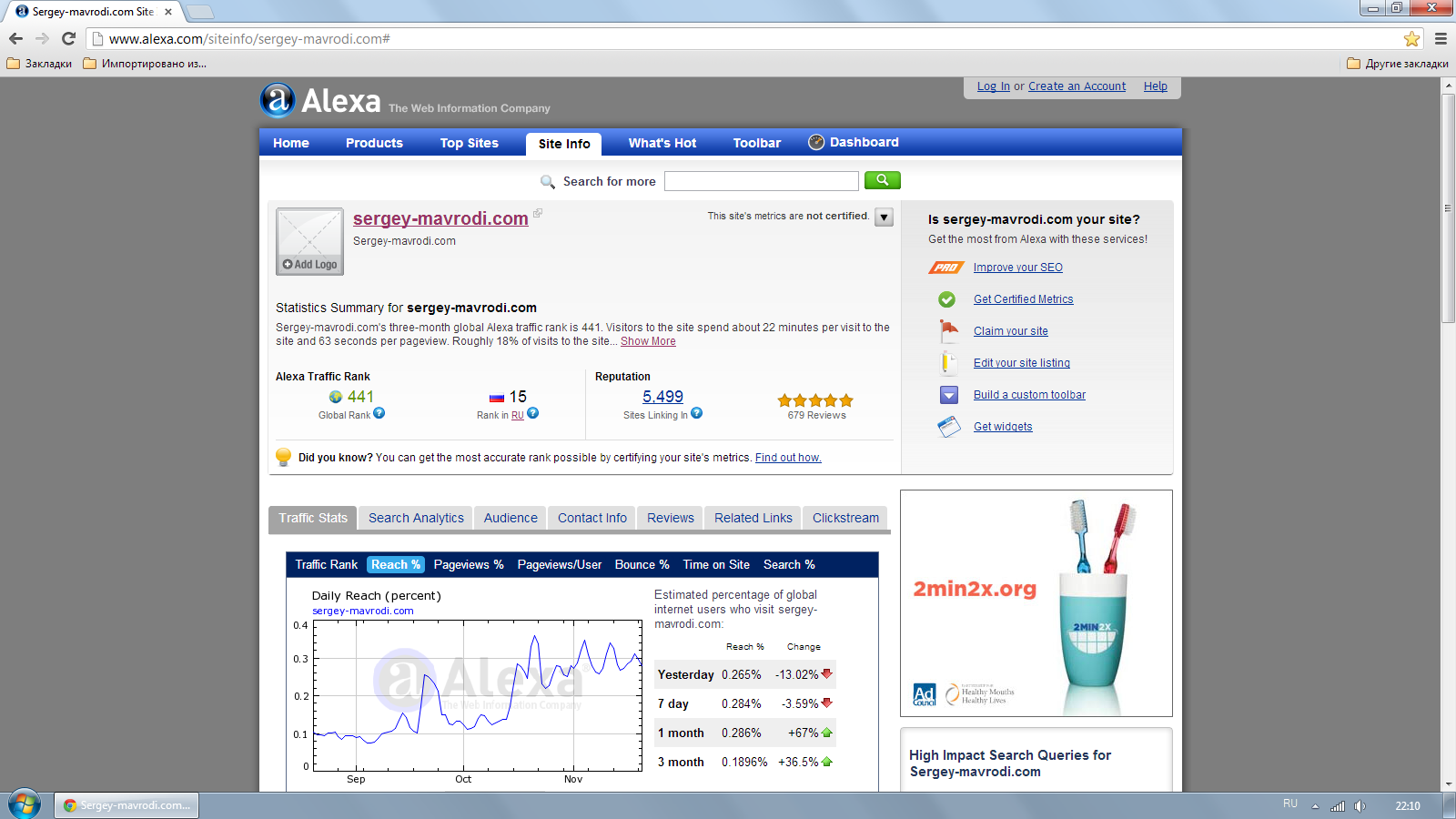Select the Time on Site chart option
This screenshot has height=819, width=1456.
pyautogui.click(x=716, y=564)
